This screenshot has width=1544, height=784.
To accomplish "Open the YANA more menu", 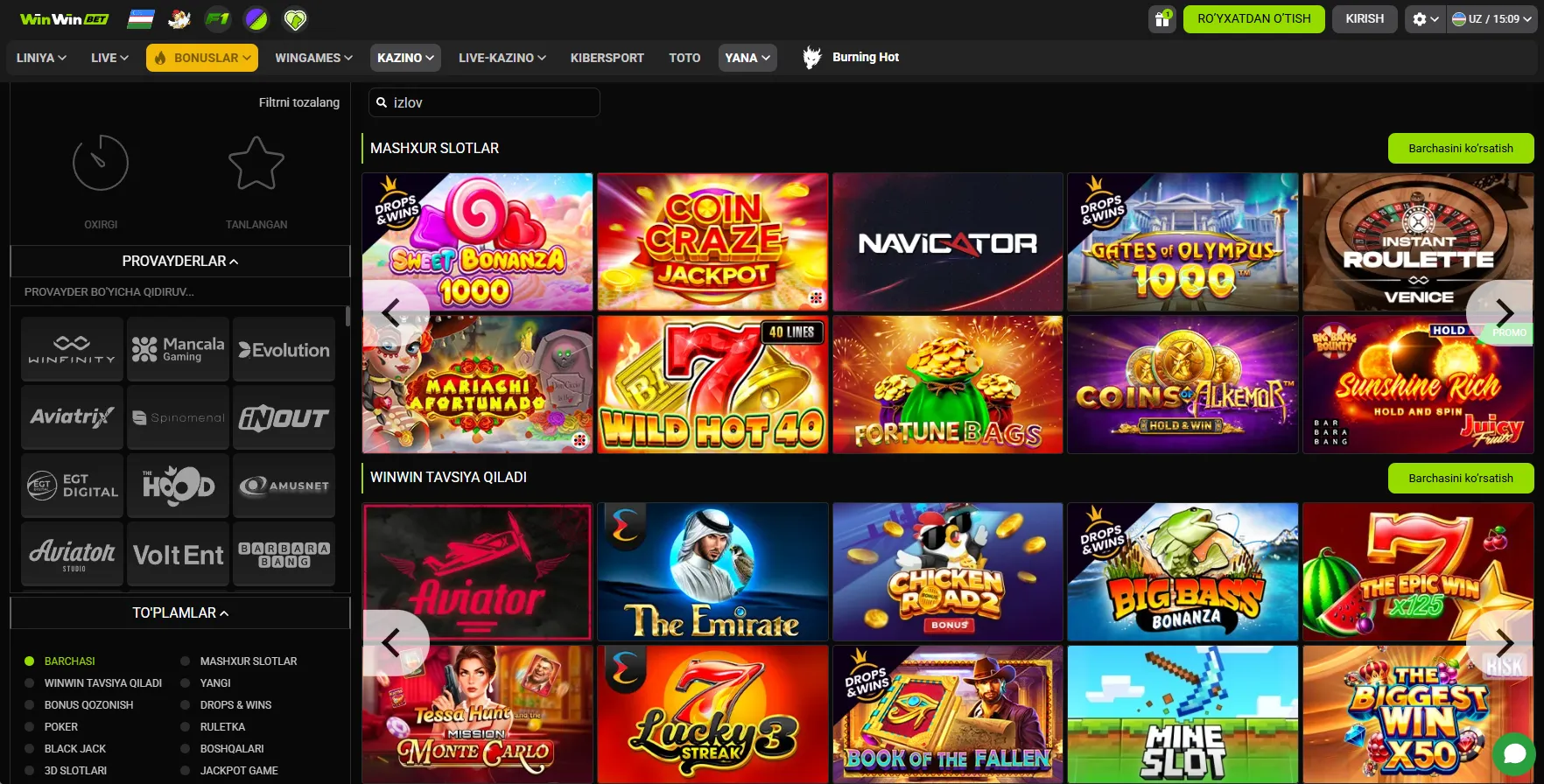I will click(747, 58).
